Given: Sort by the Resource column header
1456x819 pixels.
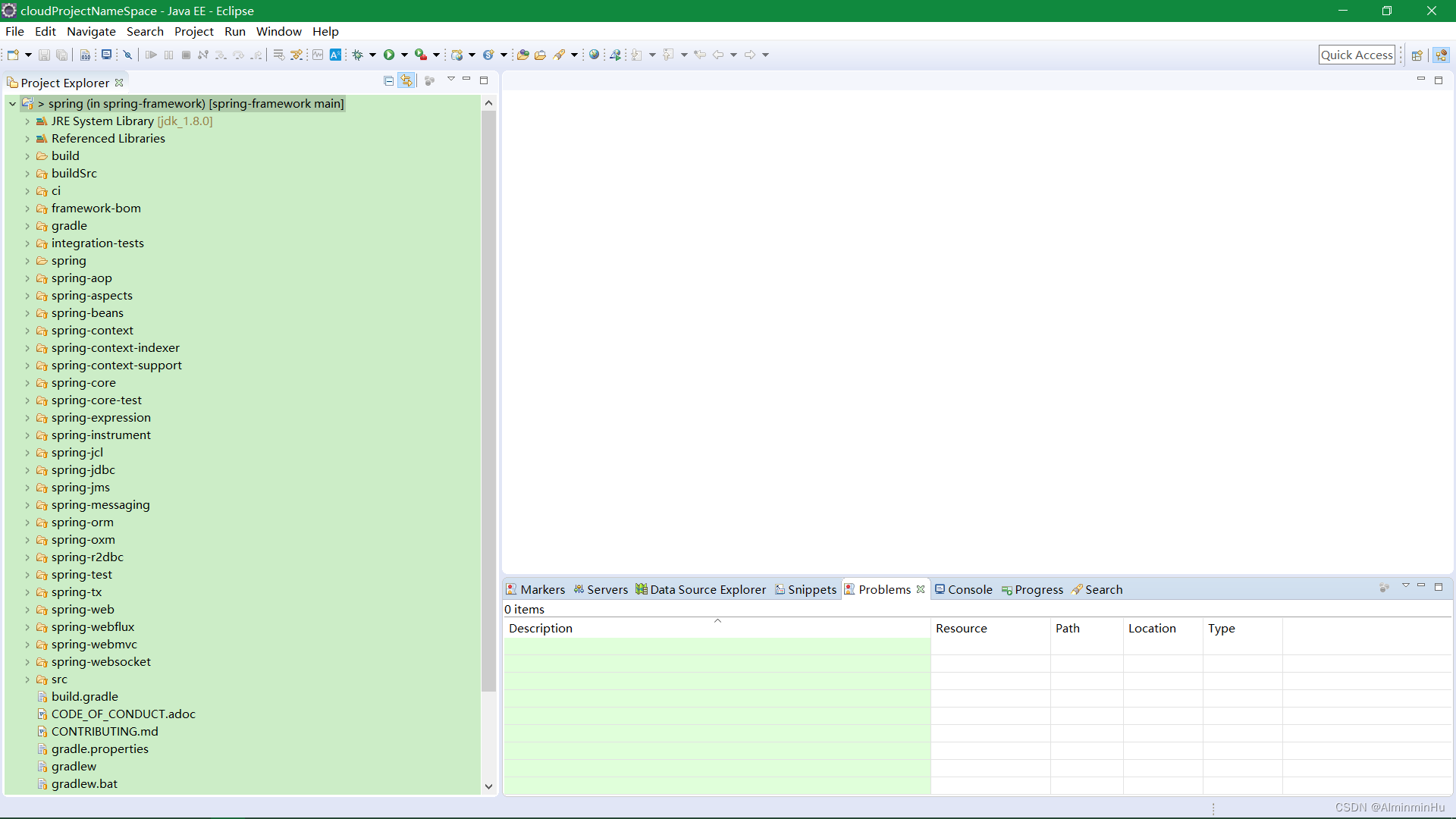Looking at the screenshot, I should [x=990, y=628].
